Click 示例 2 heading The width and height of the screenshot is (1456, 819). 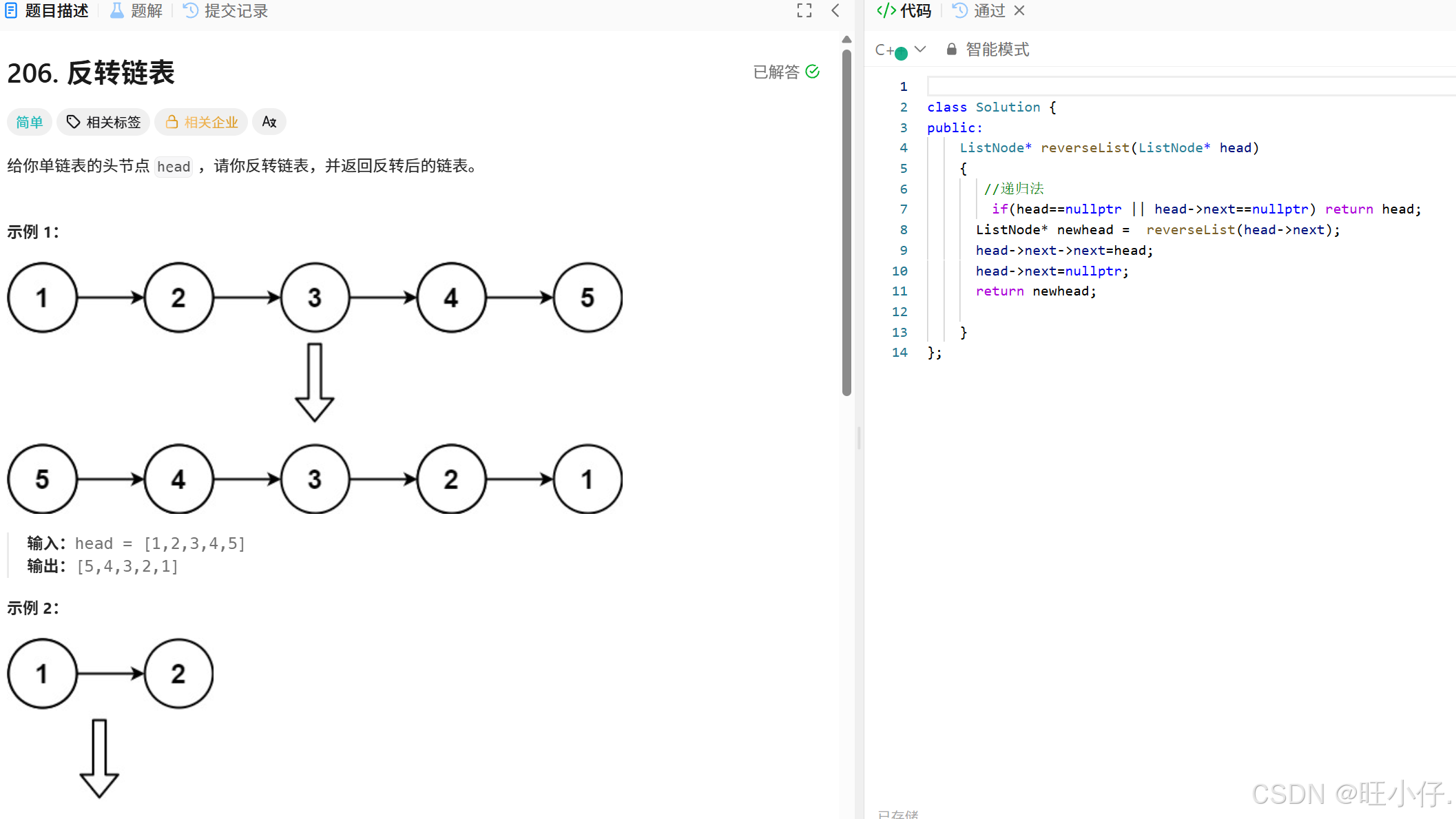[33, 608]
